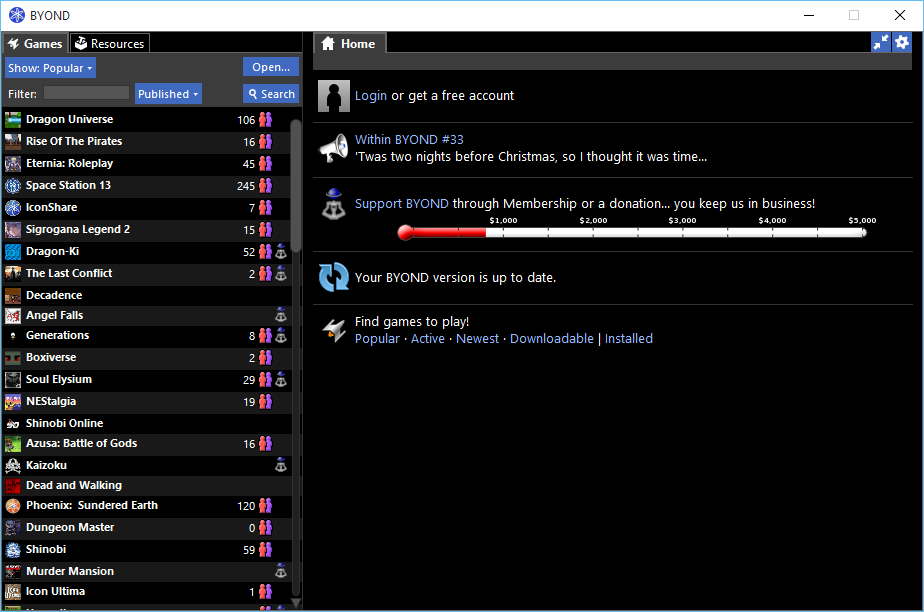Click the member badge on Murder Mansion row
The height and width of the screenshot is (612, 924).
tap(281, 571)
